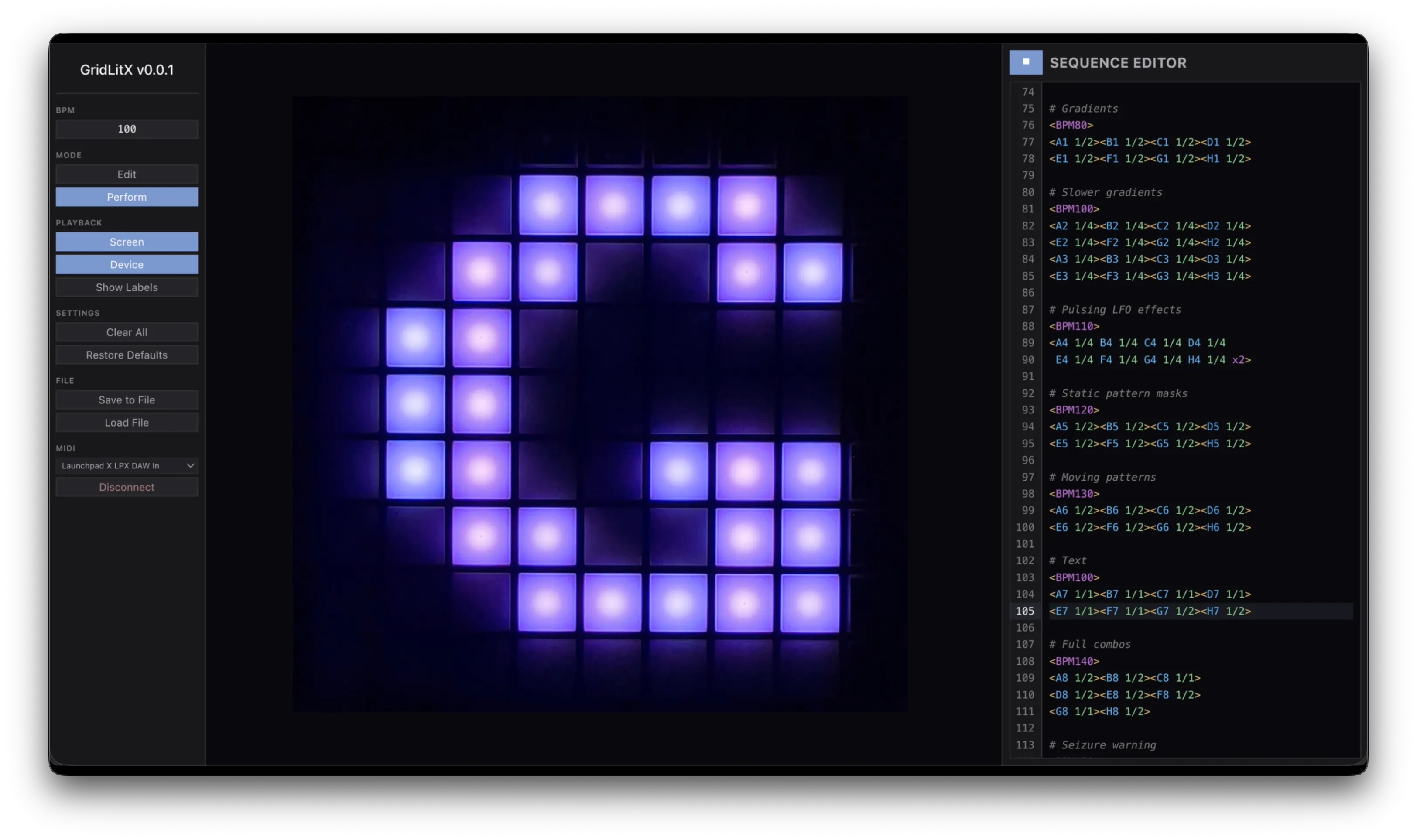Click the <BPM100> tag on line 81
1417x840 pixels.
(x=1074, y=209)
